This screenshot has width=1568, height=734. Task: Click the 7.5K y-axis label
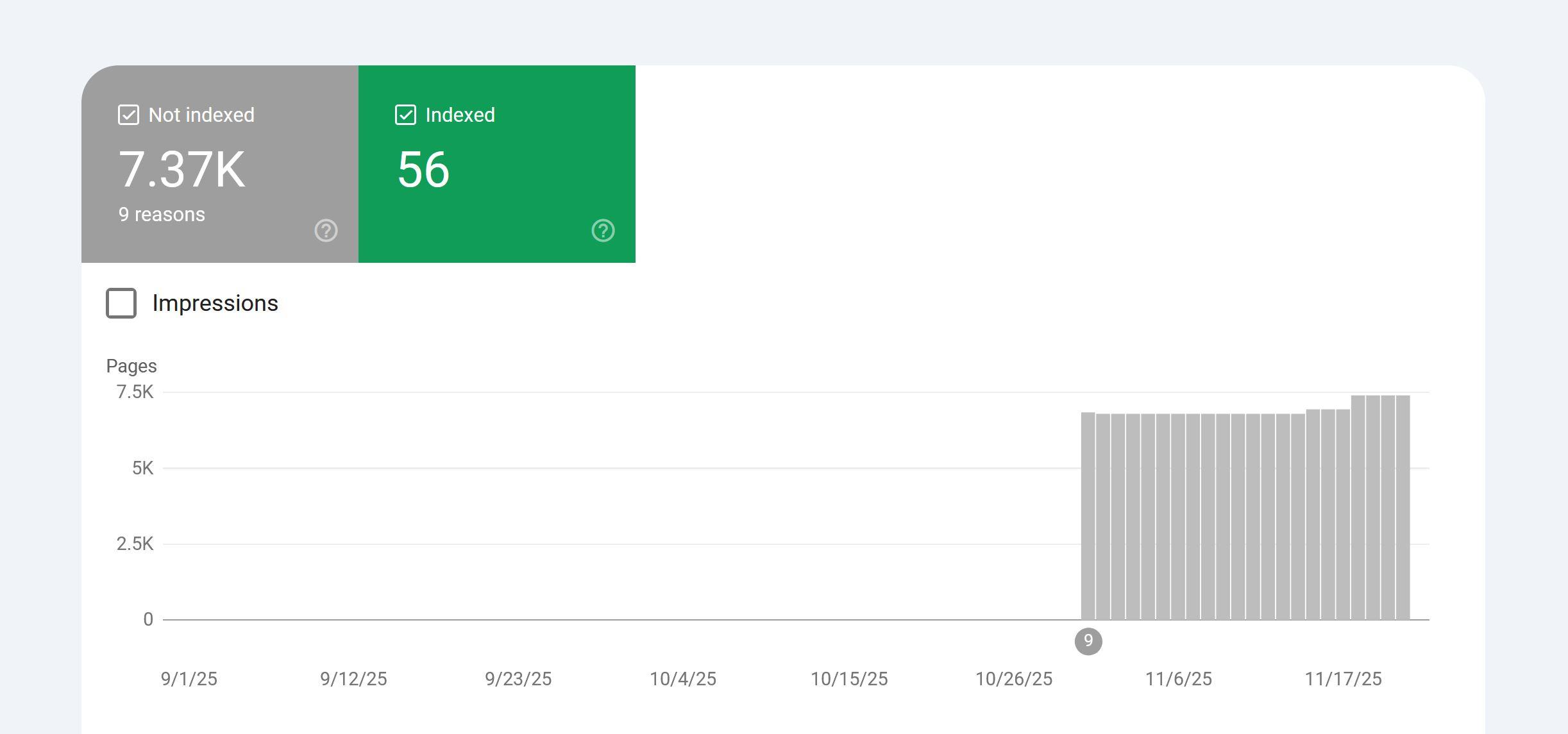(135, 392)
